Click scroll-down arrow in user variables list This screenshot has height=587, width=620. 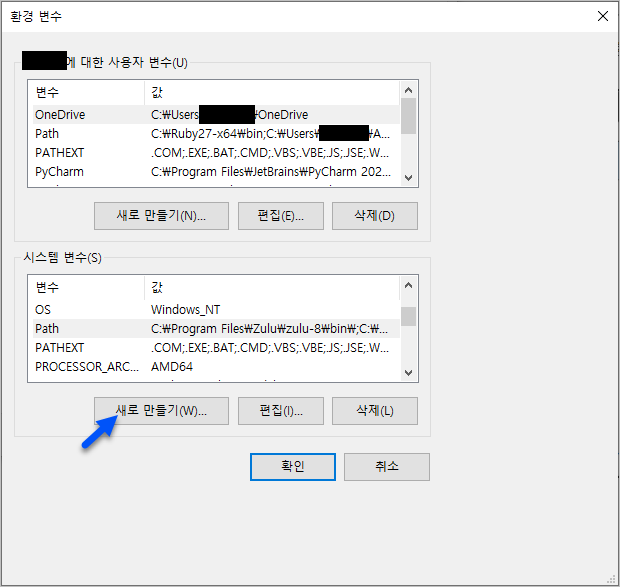pos(408,177)
